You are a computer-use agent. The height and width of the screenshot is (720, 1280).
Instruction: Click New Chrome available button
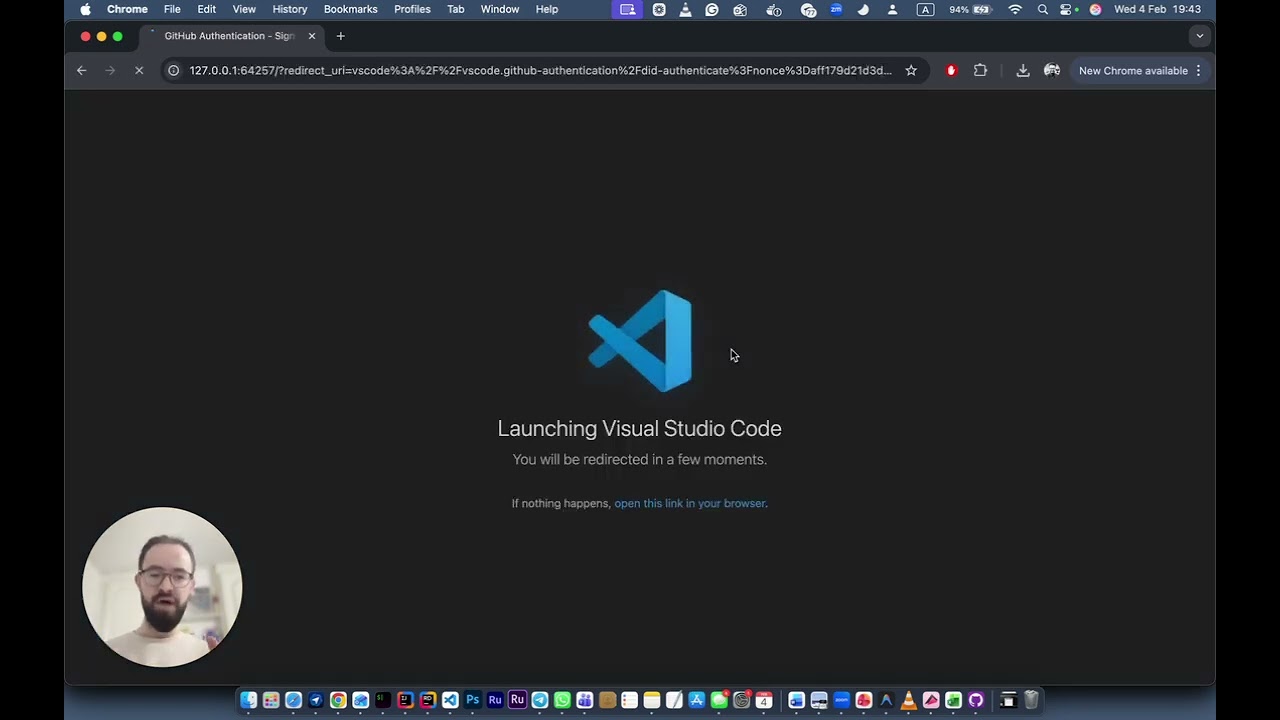(x=1140, y=71)
